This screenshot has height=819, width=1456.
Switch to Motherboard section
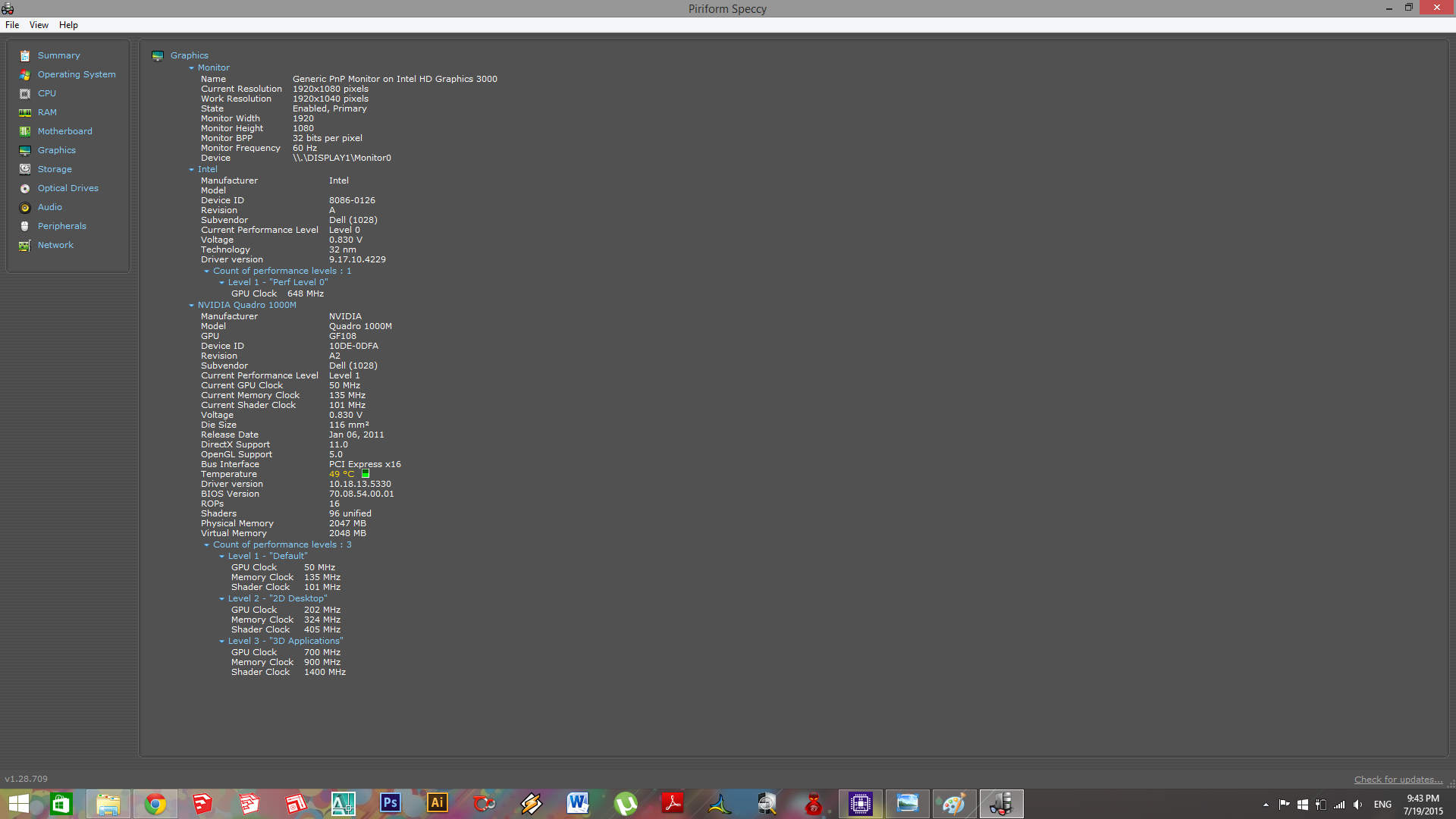[x=65, y=131]
